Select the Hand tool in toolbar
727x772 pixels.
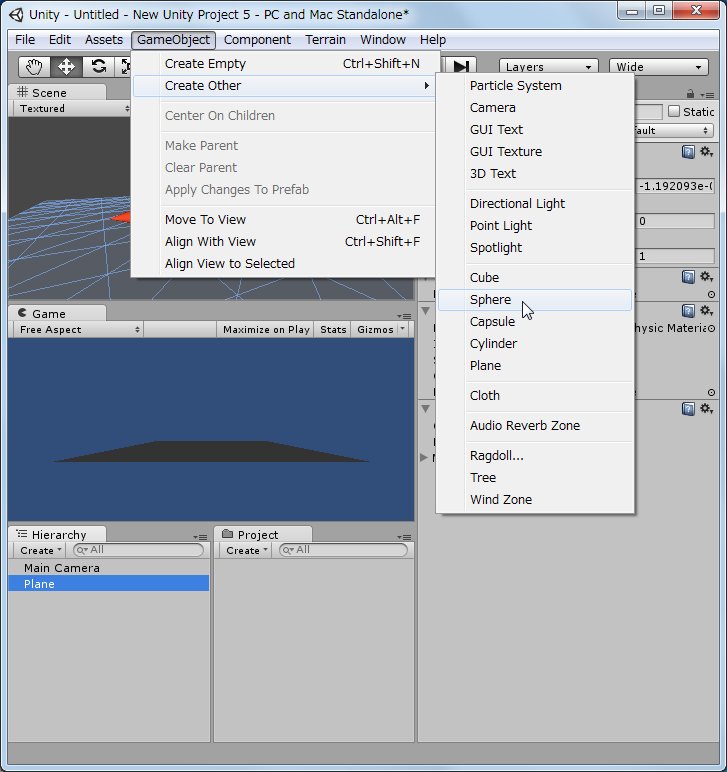tap(35, 66)
